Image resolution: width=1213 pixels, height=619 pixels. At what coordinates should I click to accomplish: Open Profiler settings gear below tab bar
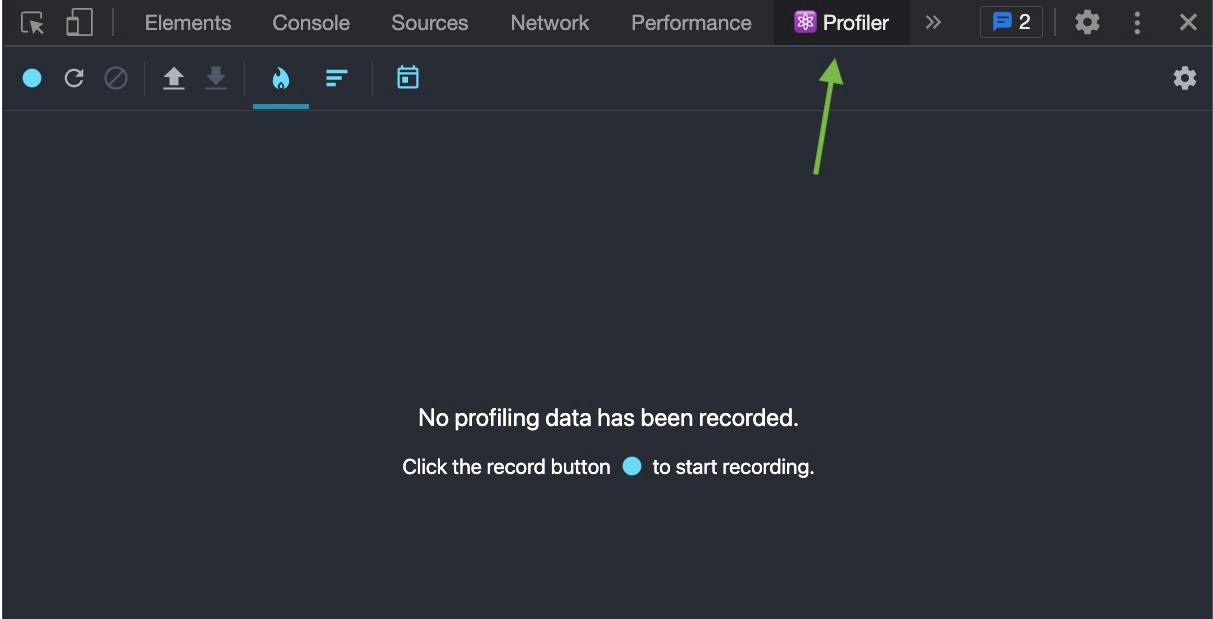[x=1184, y=78]
